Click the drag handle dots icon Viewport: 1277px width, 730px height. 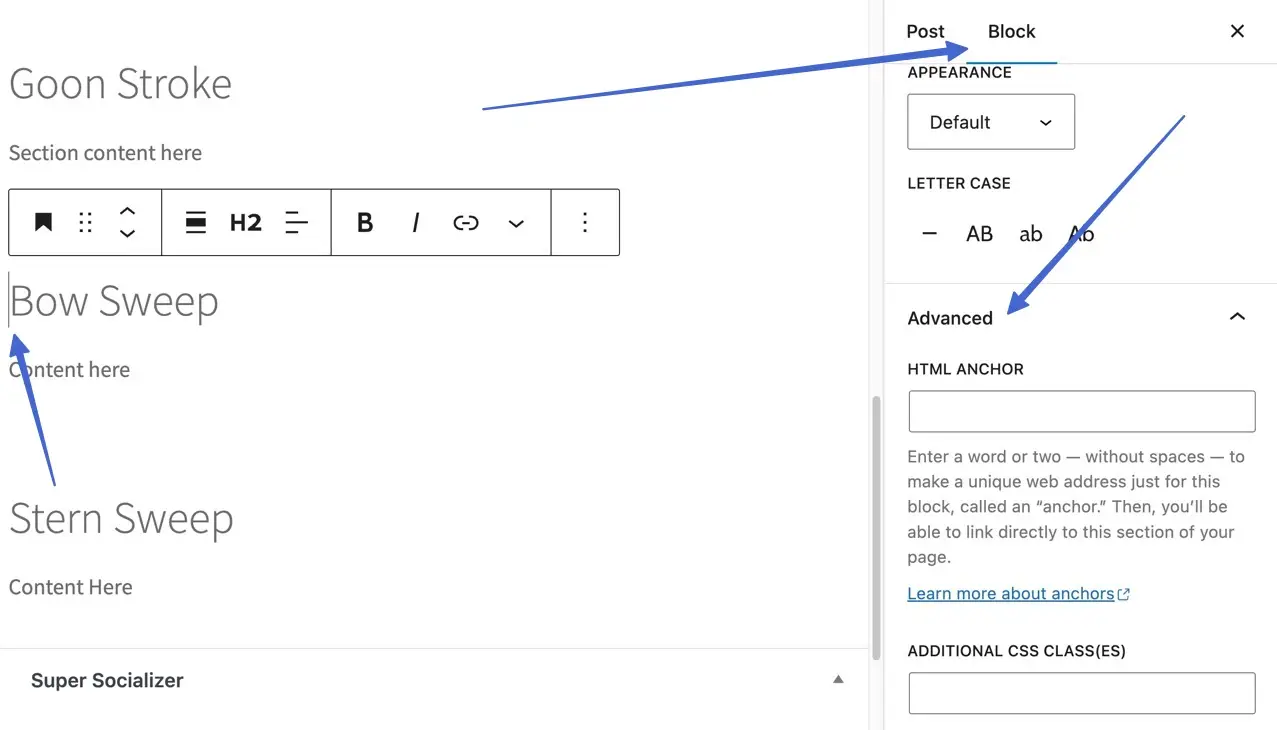[x=86, y=222]
